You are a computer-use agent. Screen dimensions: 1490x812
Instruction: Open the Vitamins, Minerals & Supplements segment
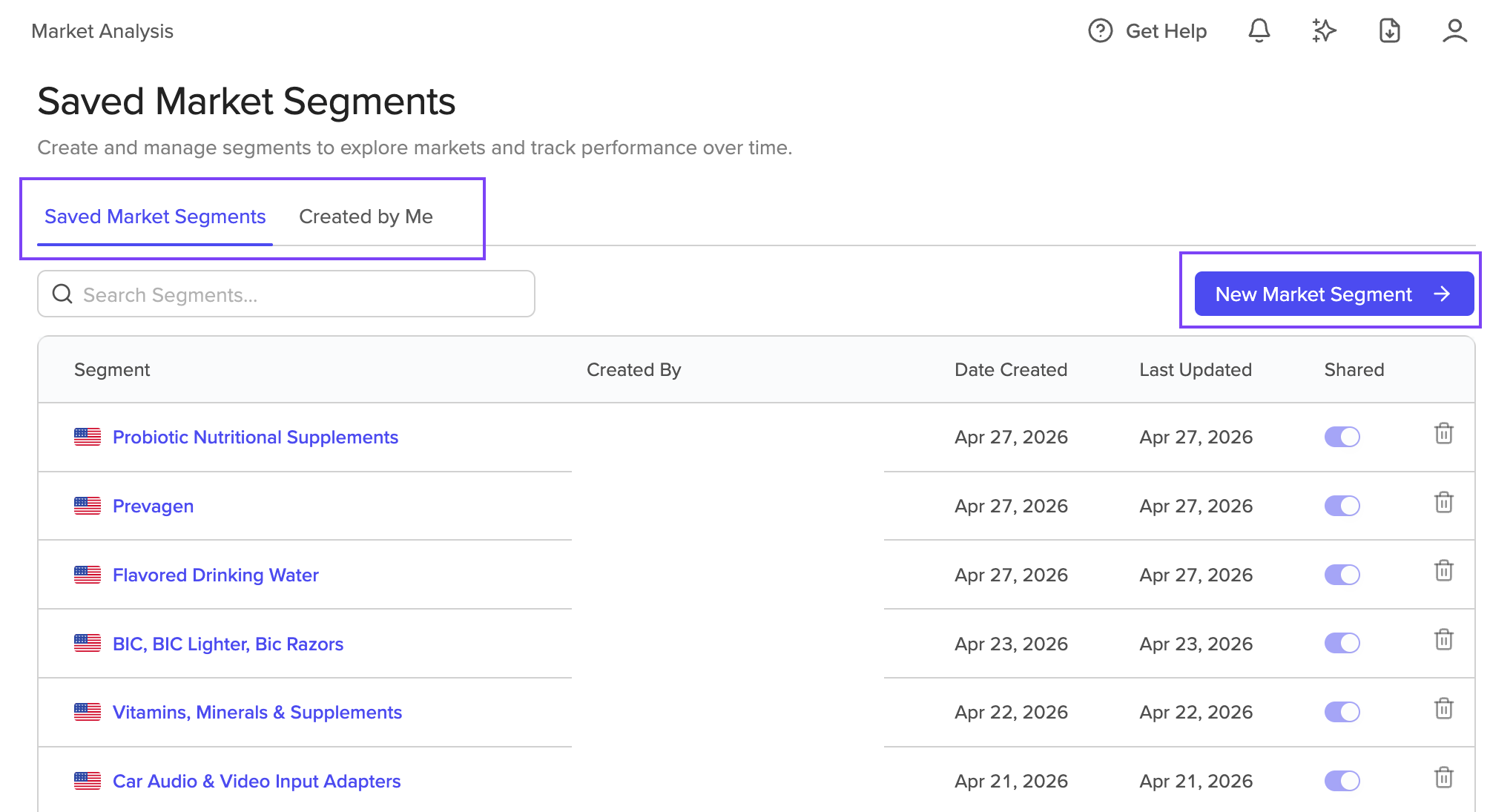(257, 712)
